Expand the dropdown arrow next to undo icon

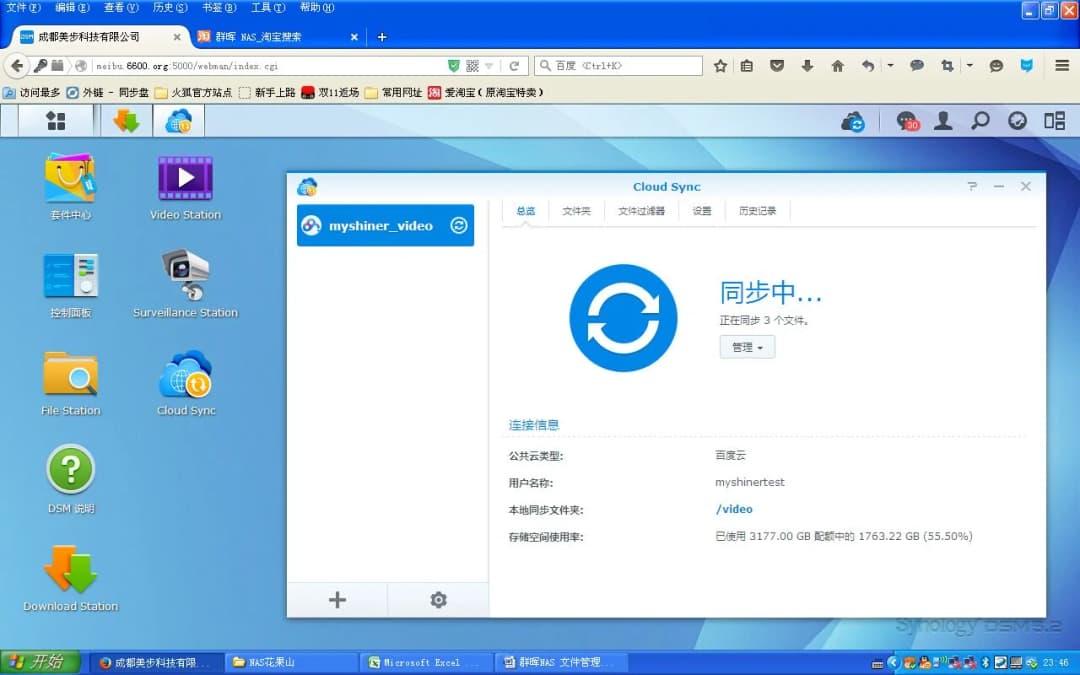click(x=890, y=66)
